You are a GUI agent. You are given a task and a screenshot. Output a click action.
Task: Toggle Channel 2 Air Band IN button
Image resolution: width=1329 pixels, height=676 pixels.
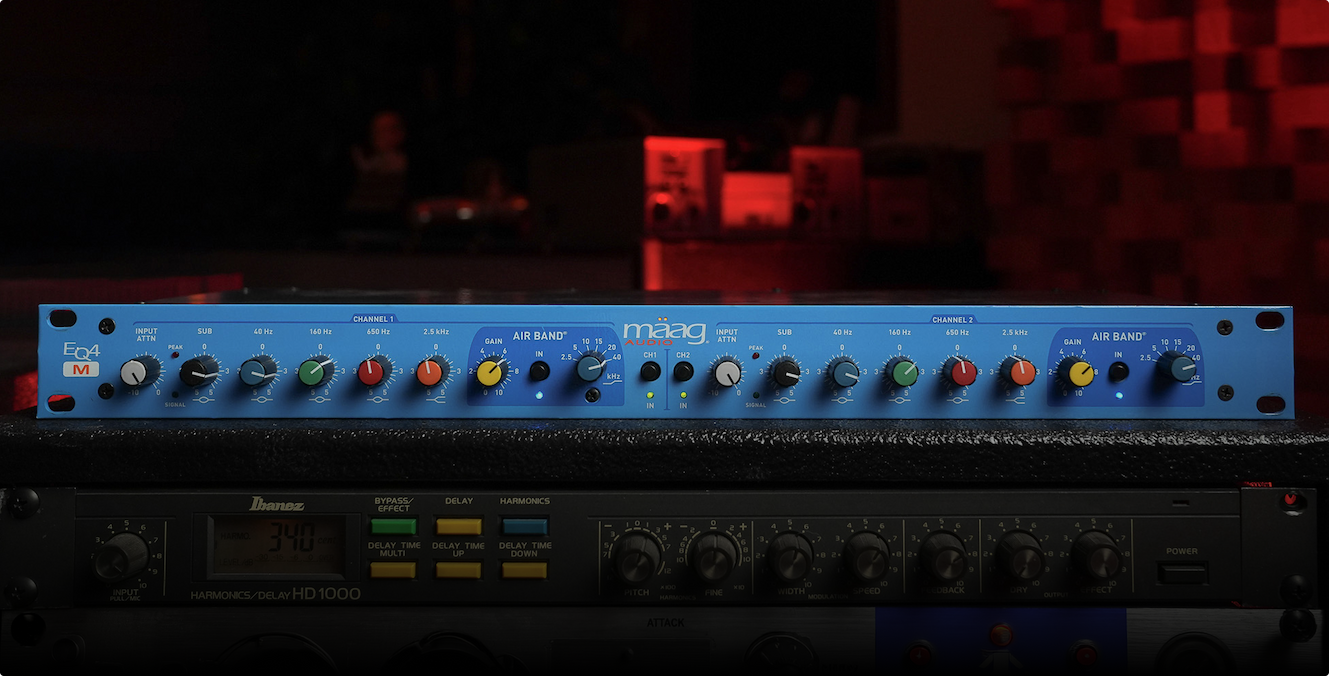(x=1119, y=371)
